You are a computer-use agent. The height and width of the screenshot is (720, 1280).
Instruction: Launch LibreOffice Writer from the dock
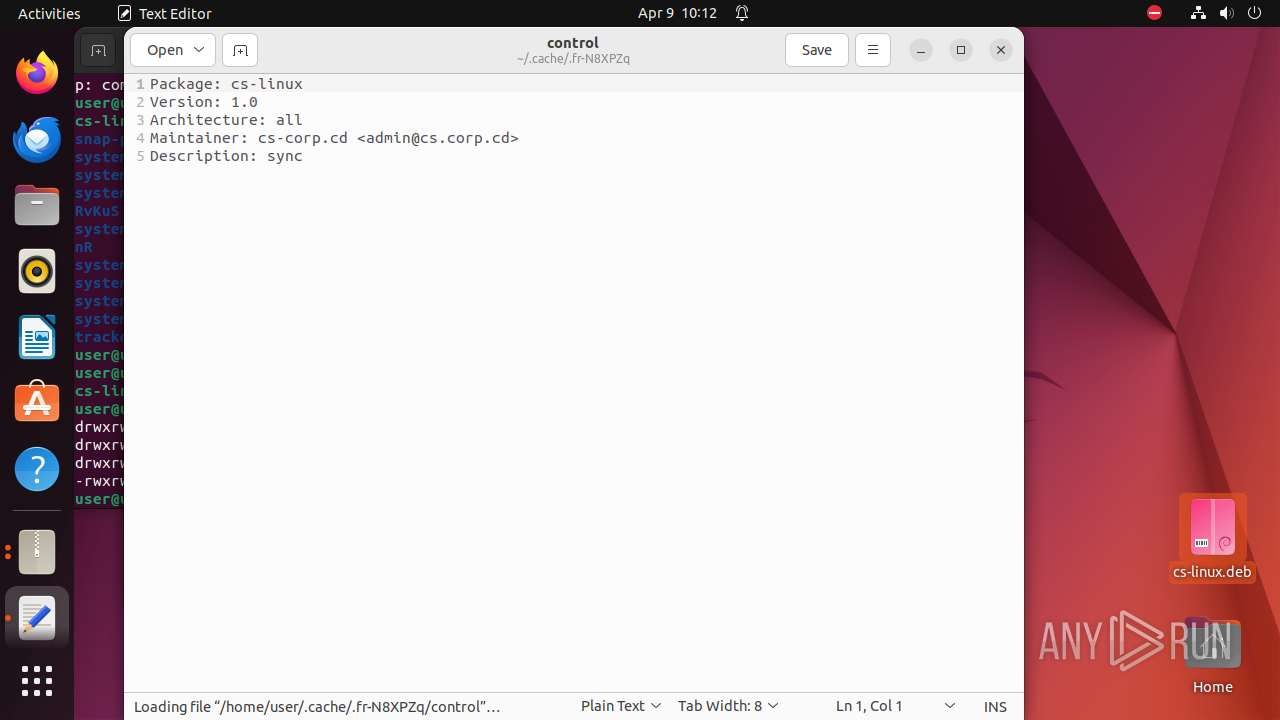37,337
